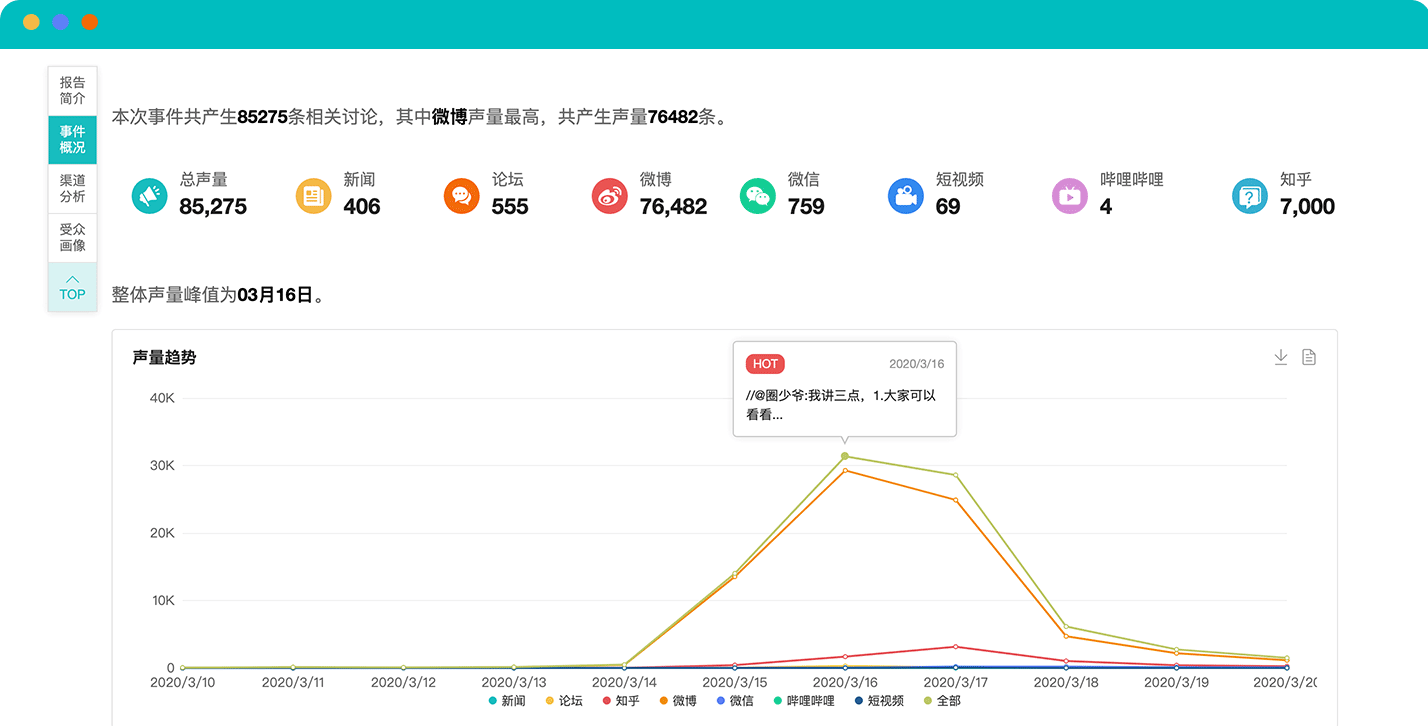
Task: Click the 2020/3/16 date in tooltip
Action: click(917, 364)
